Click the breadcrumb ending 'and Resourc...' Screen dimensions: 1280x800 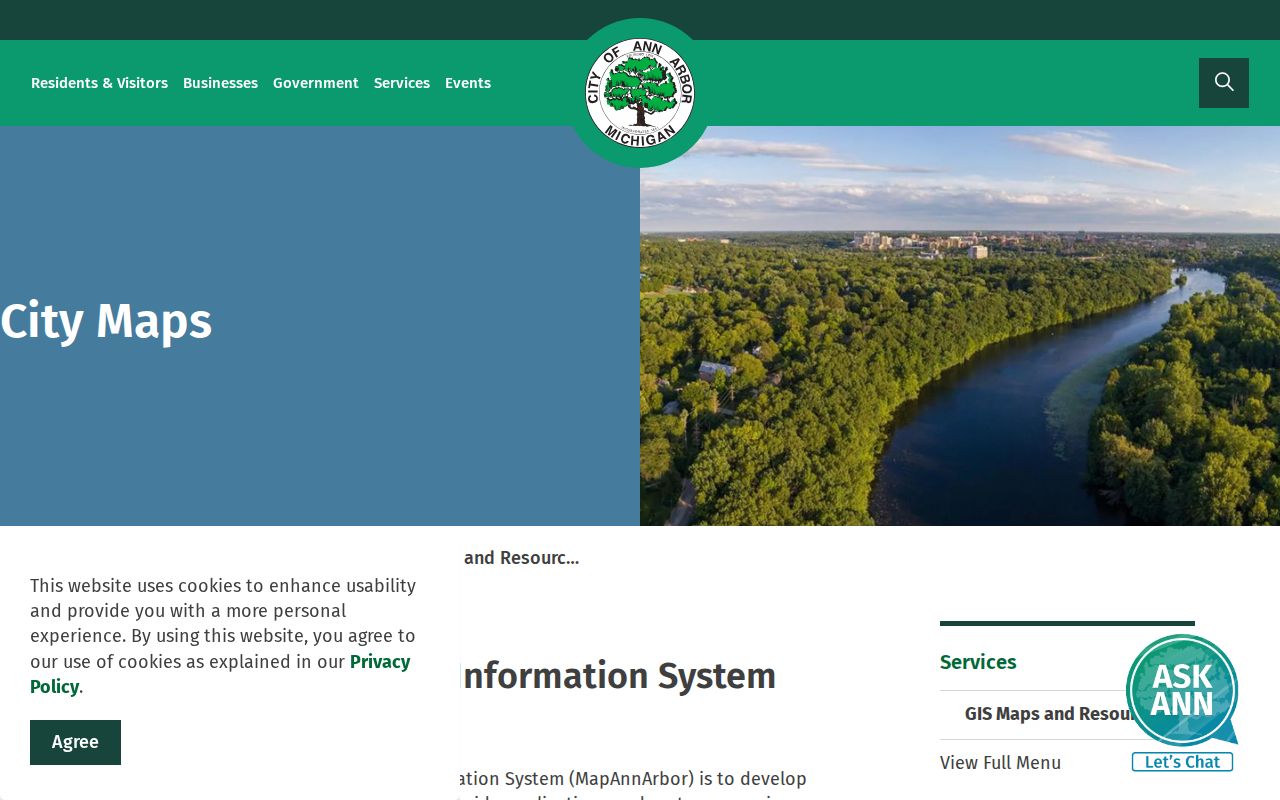[x=521, y=558]
